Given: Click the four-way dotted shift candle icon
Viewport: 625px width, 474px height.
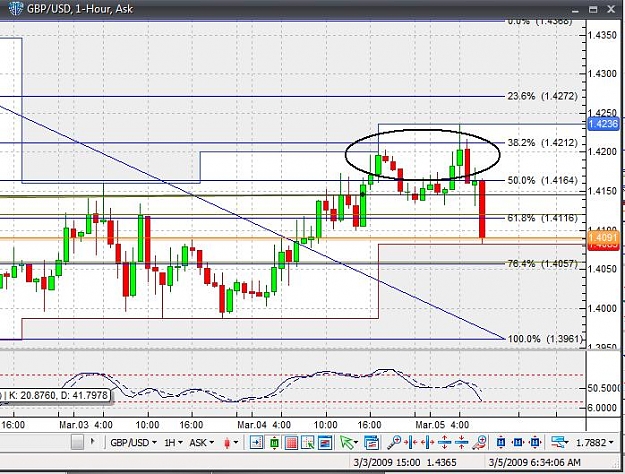Looking at the screenshot, I should pyautogui.click(x=535, y=442).
